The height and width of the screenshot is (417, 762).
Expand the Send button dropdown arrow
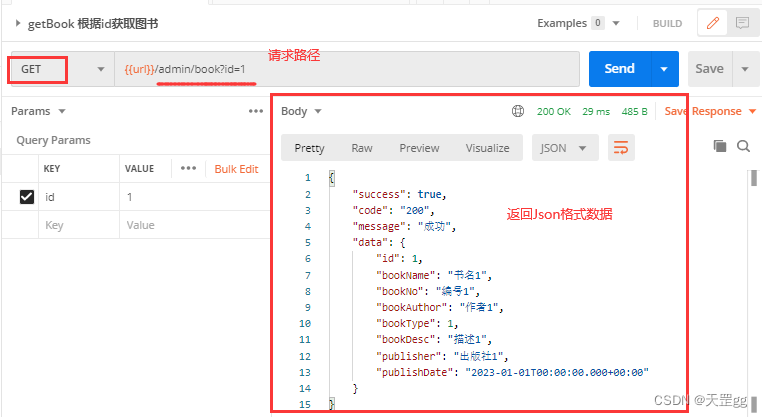tap(664, 69)
